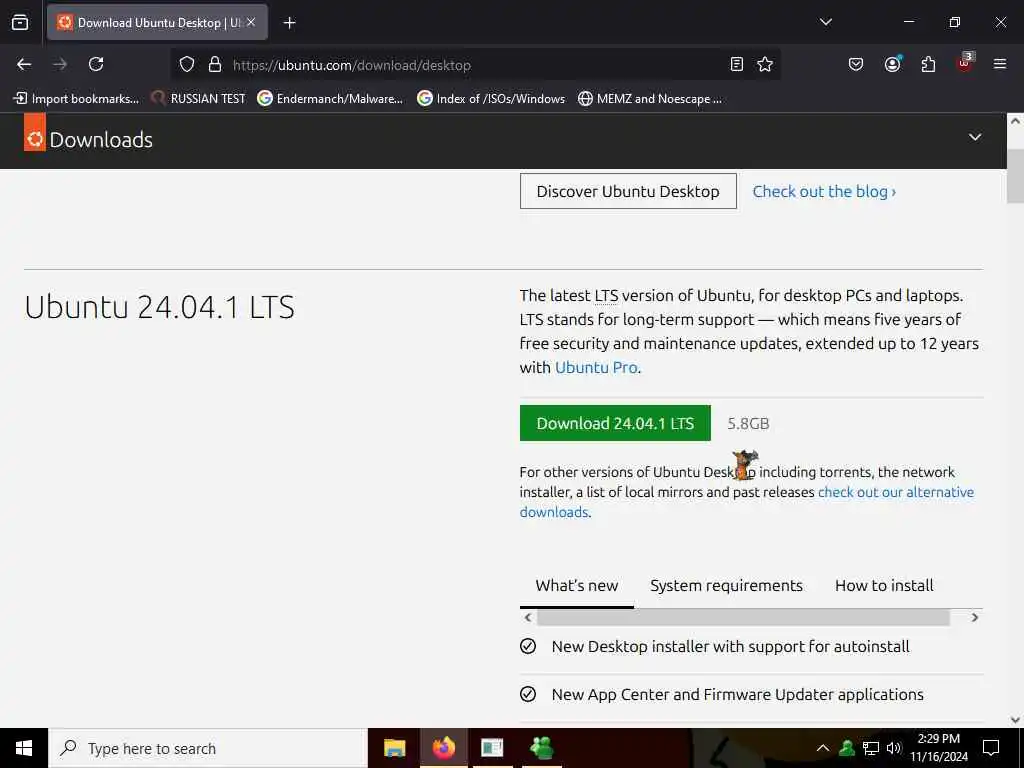Open Endermanch/Malware bookmark
Image resolution: width=1024 pixels, height=768 pixels.
[330, 99]
